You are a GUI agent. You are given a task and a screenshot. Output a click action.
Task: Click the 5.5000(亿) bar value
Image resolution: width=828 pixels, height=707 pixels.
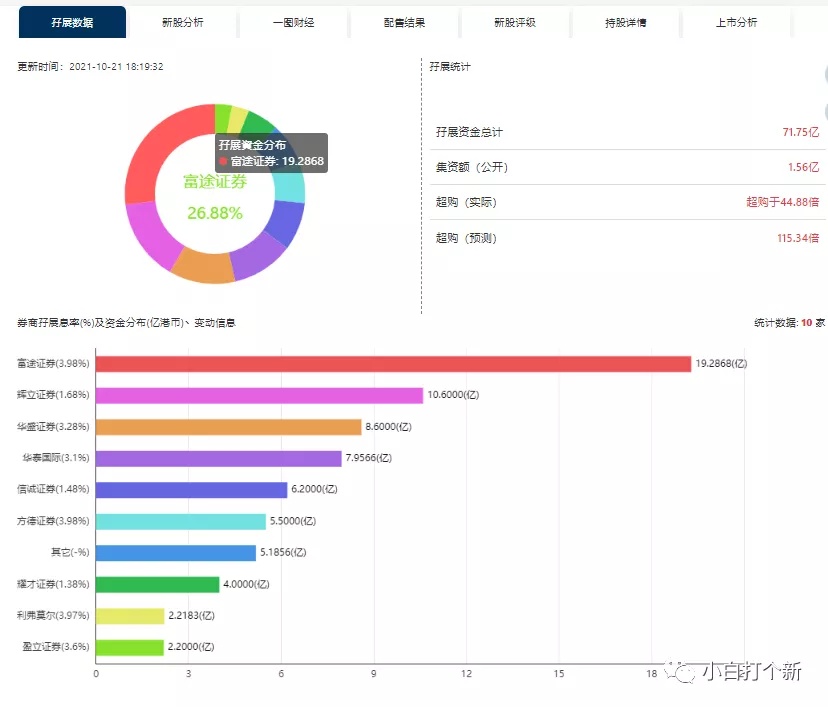[x=293, y=521]
